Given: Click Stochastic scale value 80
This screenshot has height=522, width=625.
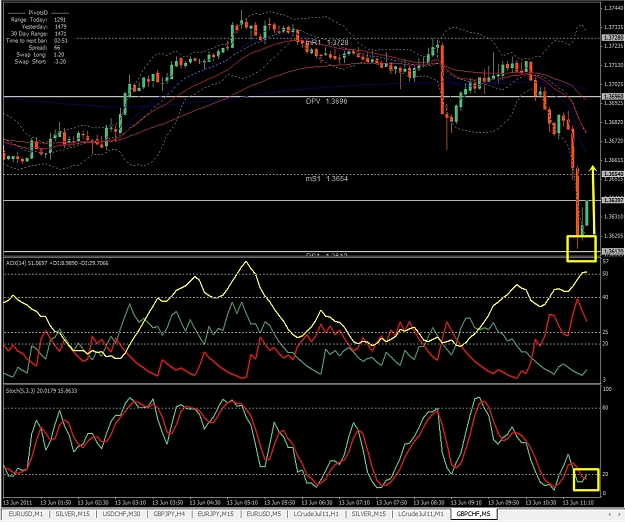Looking at the screenshot, I should [x=605, y=408].
